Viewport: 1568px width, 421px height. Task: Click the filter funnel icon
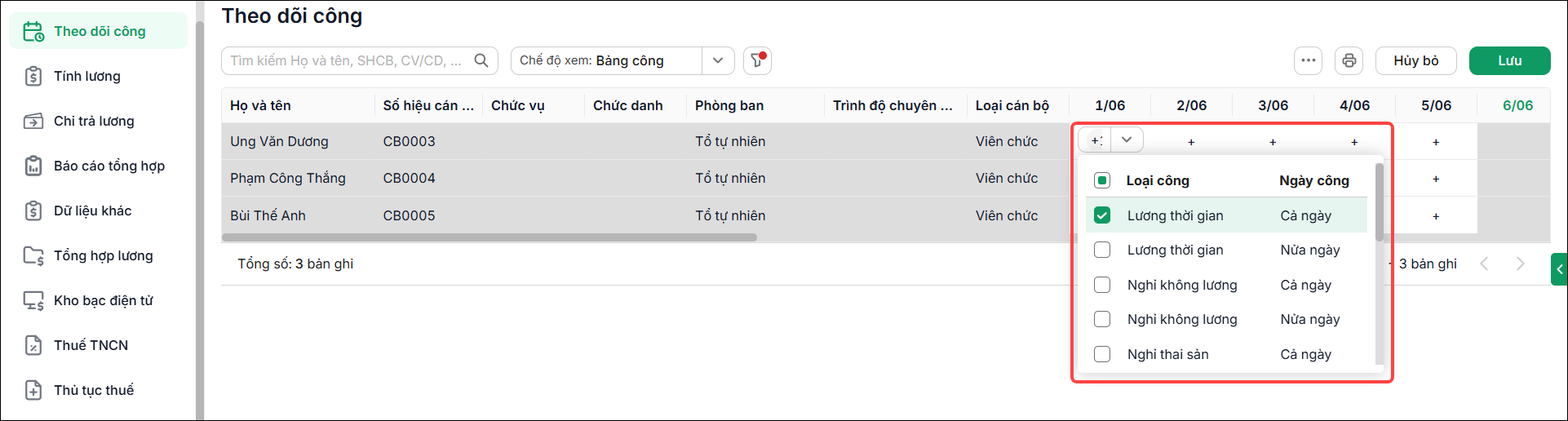point(757,61)
